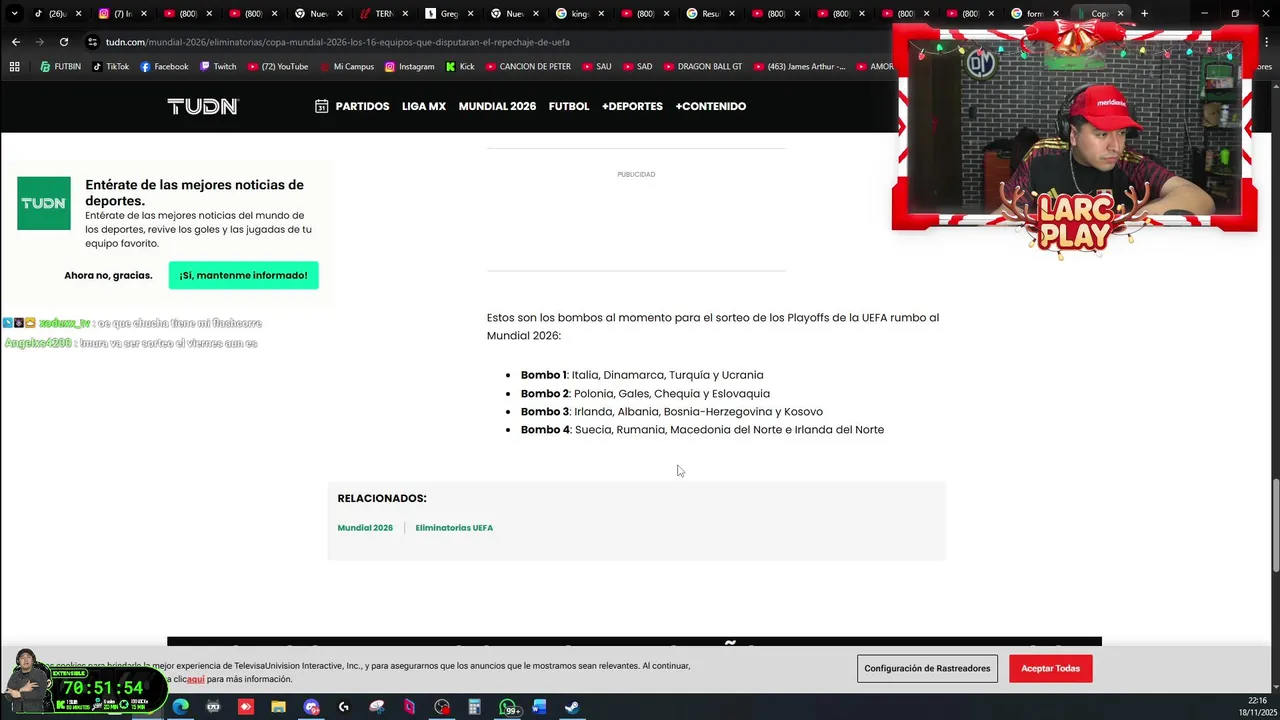The width and height of the screenshot is (1280, 720).
Task: Open the (463) James Arthur bookmark
Action: (799, 66)
